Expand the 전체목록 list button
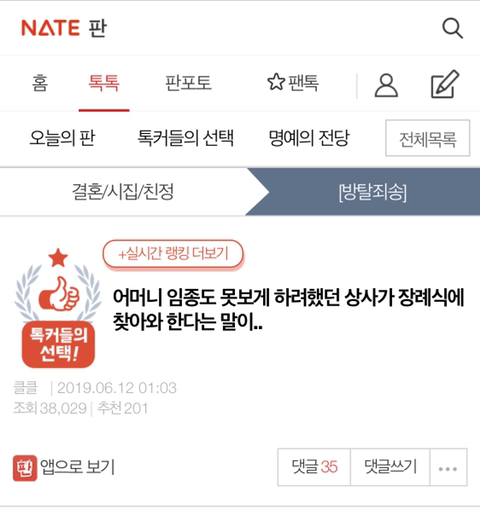Viewport: 480px width, 520px height. (428, 138)
